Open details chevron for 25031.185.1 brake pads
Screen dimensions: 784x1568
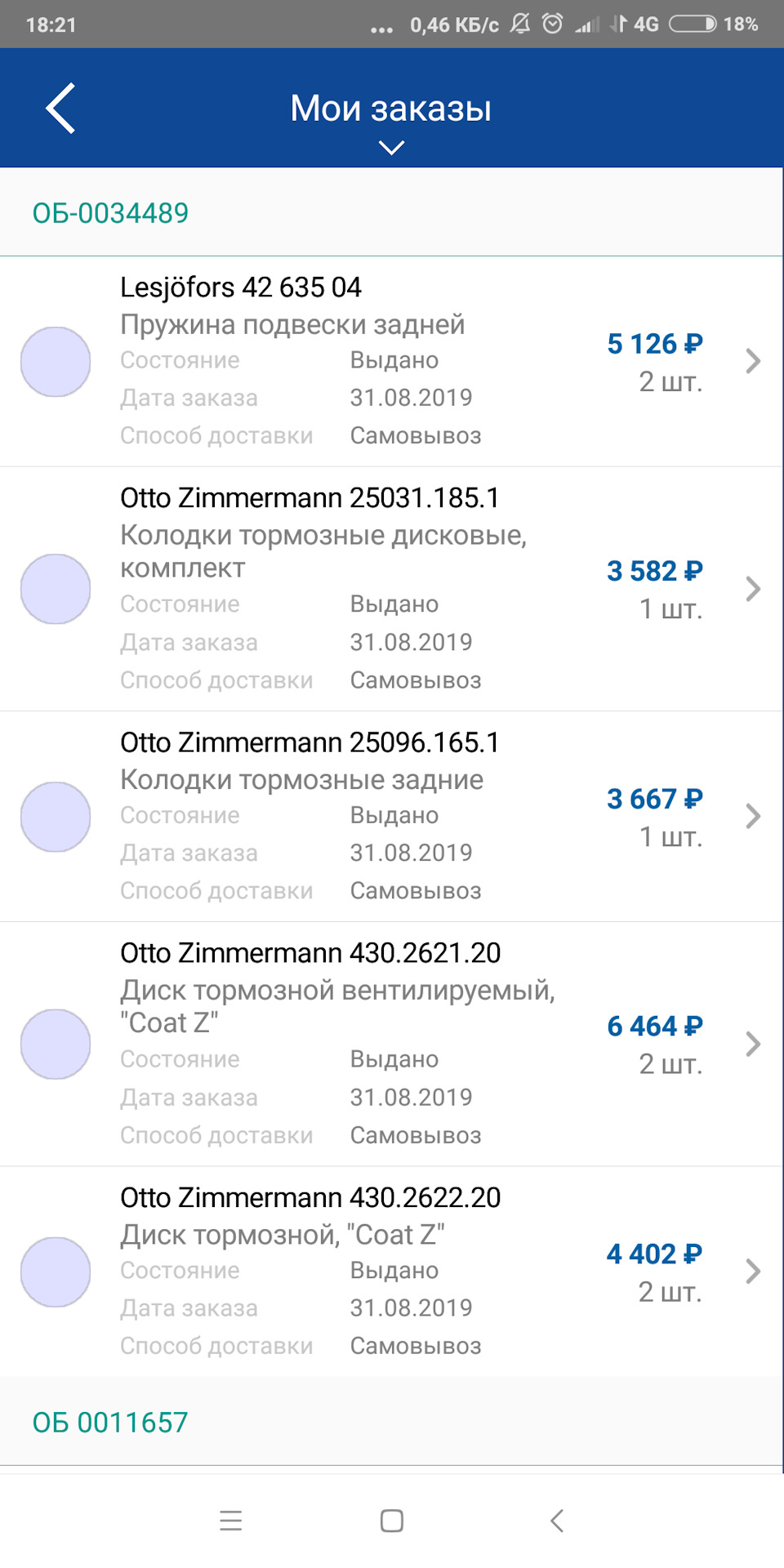coord(753,589)
